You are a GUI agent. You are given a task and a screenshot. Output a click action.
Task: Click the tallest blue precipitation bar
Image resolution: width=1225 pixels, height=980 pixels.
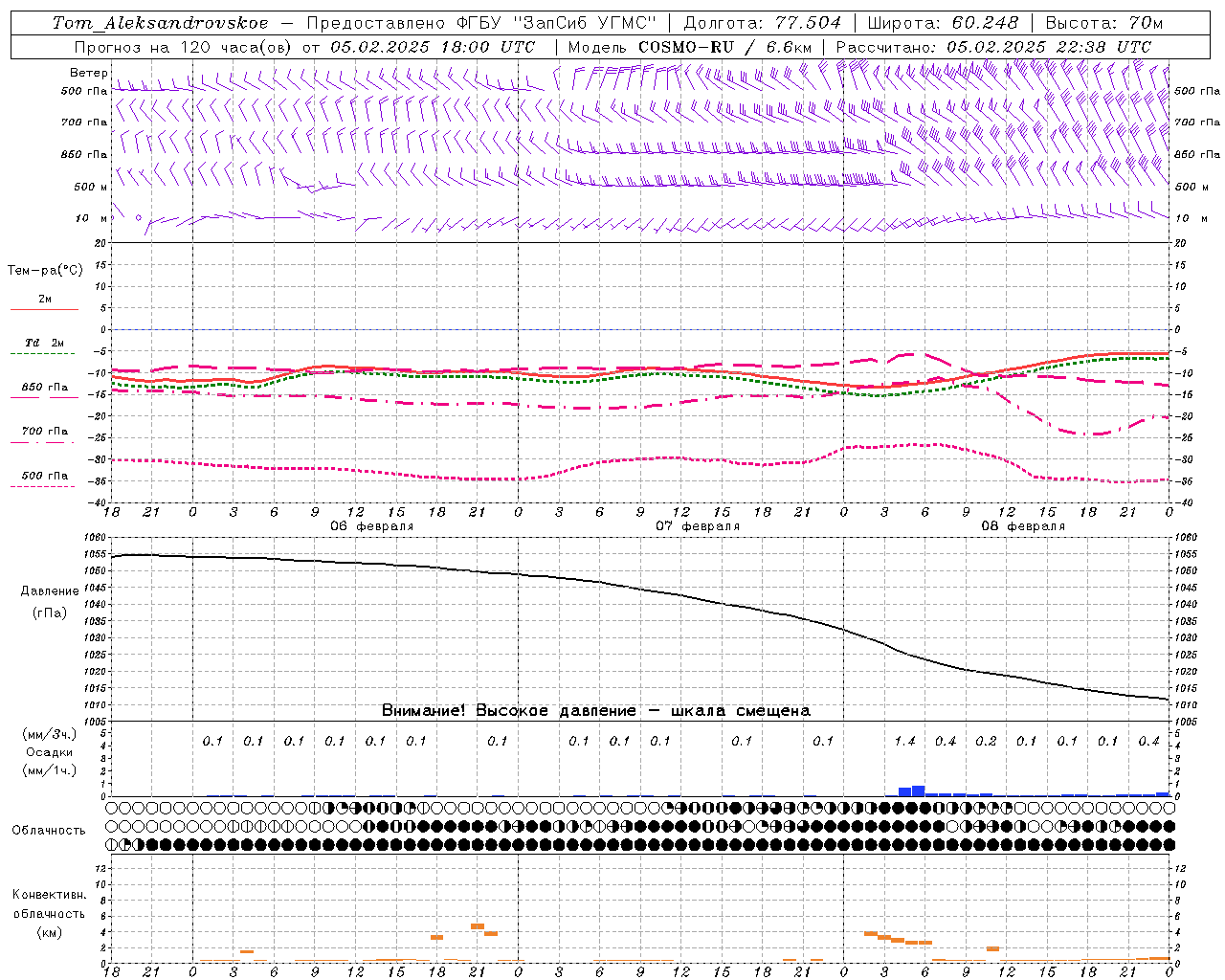point(919,791)
